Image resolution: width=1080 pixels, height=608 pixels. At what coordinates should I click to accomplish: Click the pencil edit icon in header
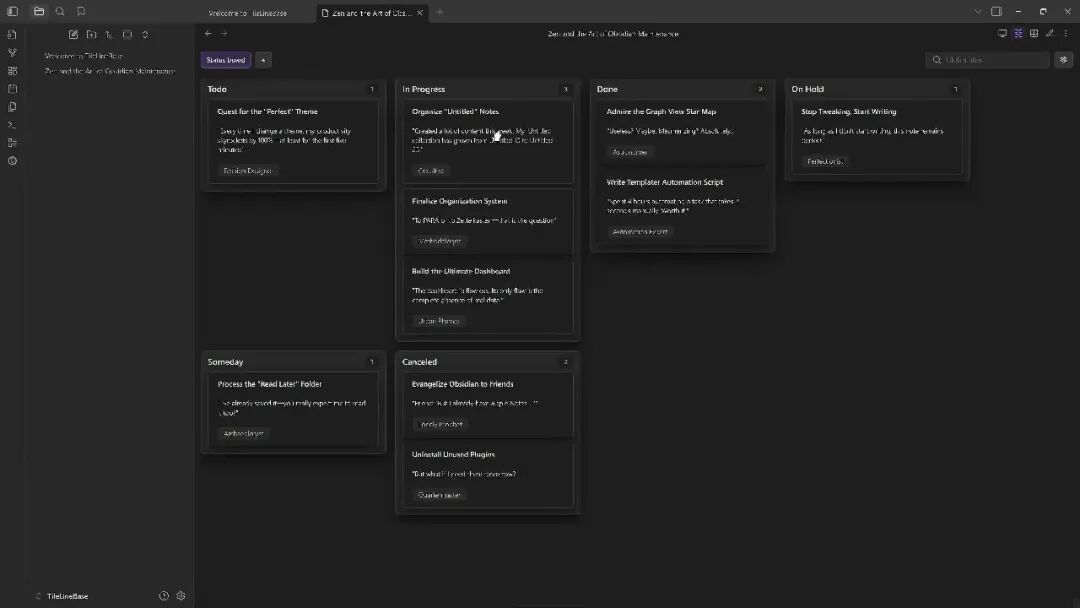(x=1050, y=33)
